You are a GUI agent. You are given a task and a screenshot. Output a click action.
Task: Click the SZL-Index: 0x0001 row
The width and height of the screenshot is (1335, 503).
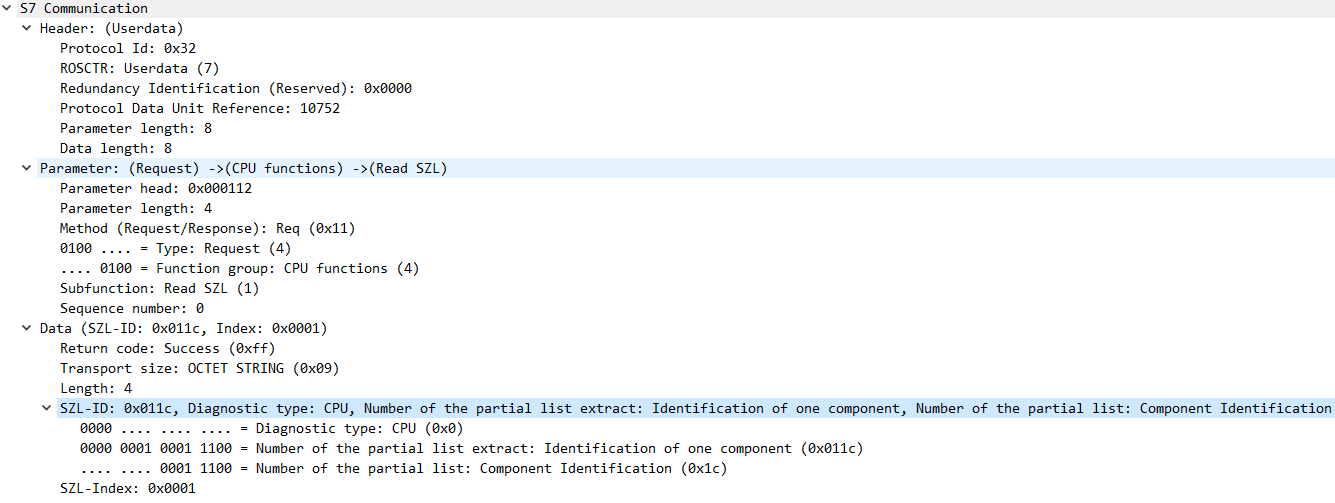click(x=128, y=488)
